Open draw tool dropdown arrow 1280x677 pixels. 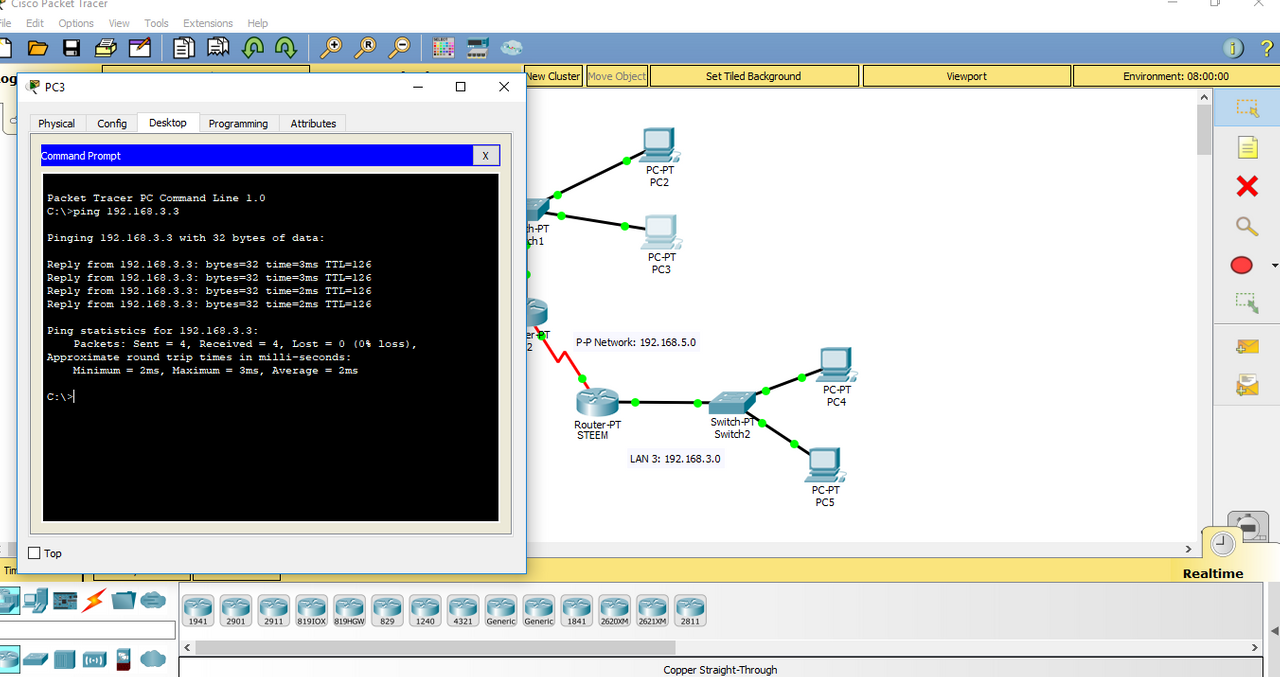coord(1274,266)
